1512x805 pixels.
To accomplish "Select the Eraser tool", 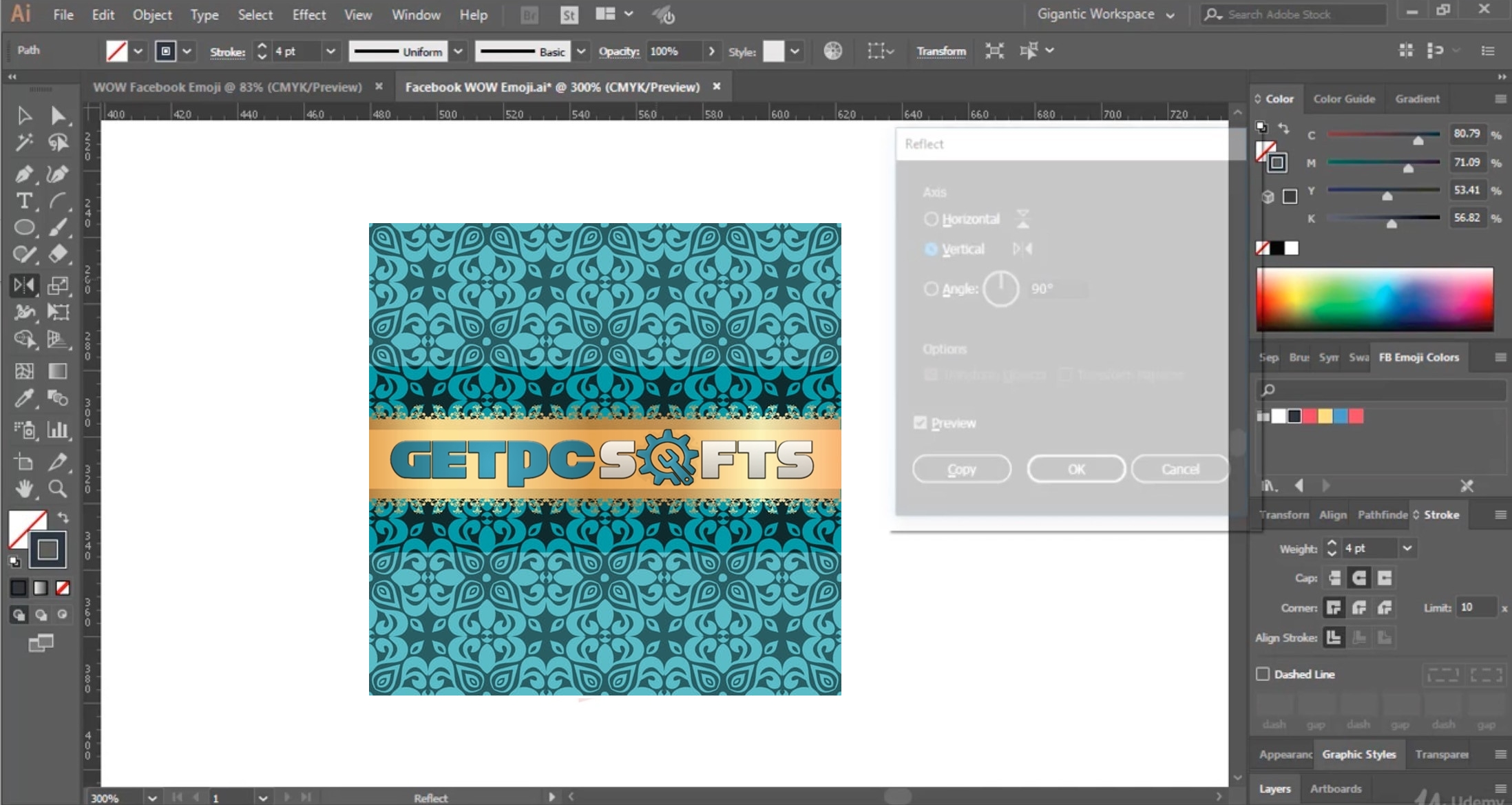I will pyautogui.click(x=58, y=254).
